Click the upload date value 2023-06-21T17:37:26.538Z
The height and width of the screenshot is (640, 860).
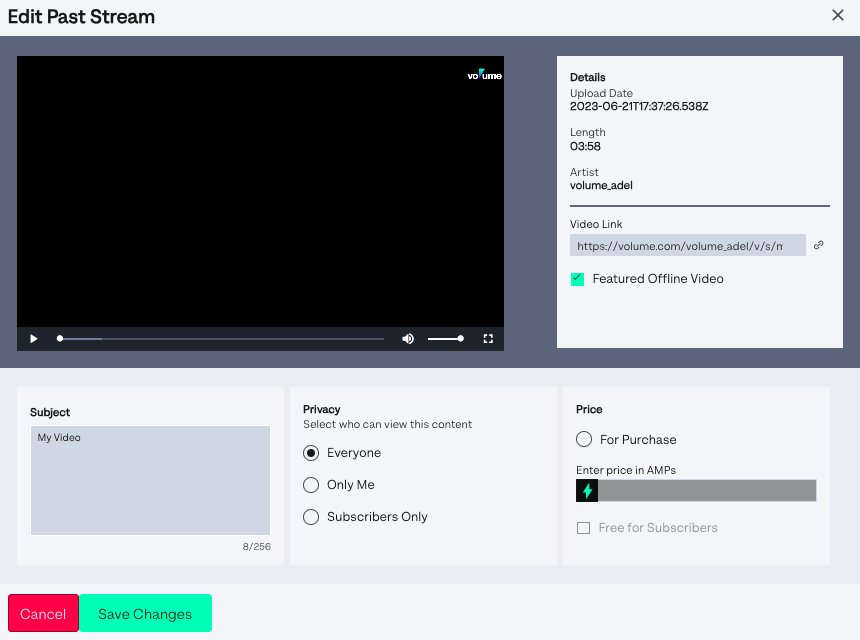[639, 106]
